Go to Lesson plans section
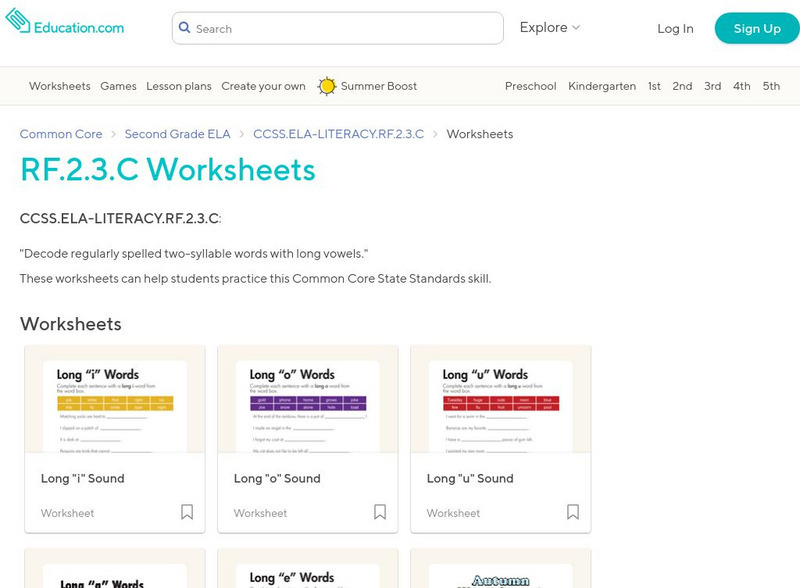Viewport: 800px width, 588px height. pos(179,87)
